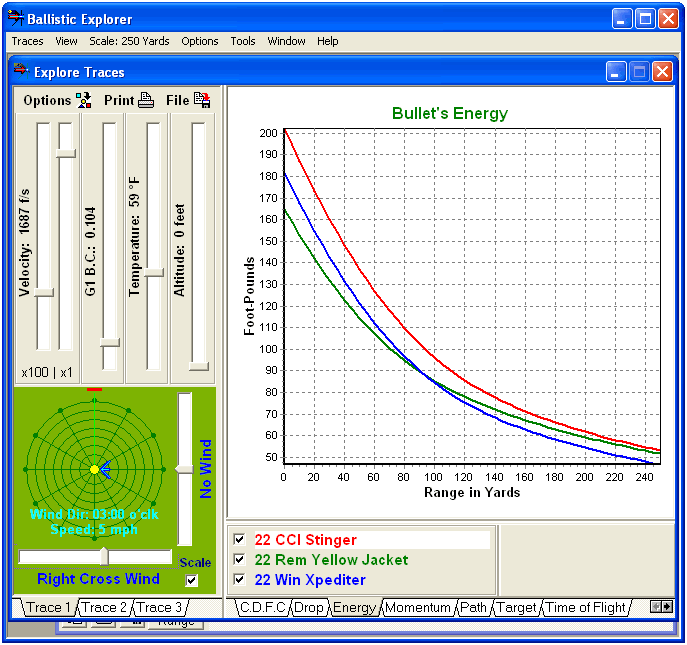Open the Options menu in menu bar
The height and width of the screenshot is (645, 687).
tap(200, 41)
